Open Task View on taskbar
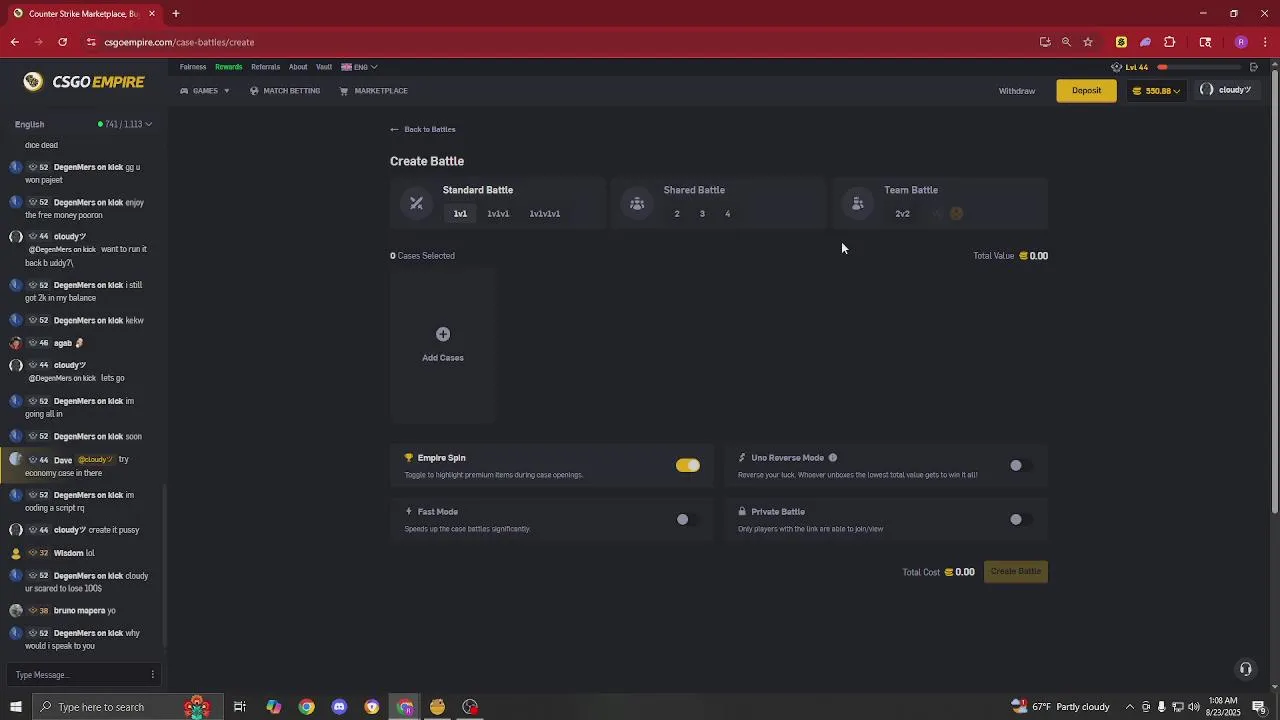 240,707
